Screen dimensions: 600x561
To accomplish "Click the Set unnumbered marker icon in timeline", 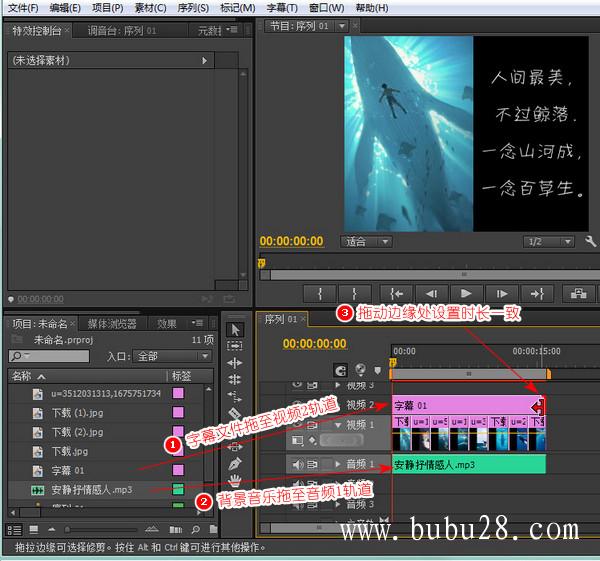I will 378,370.
